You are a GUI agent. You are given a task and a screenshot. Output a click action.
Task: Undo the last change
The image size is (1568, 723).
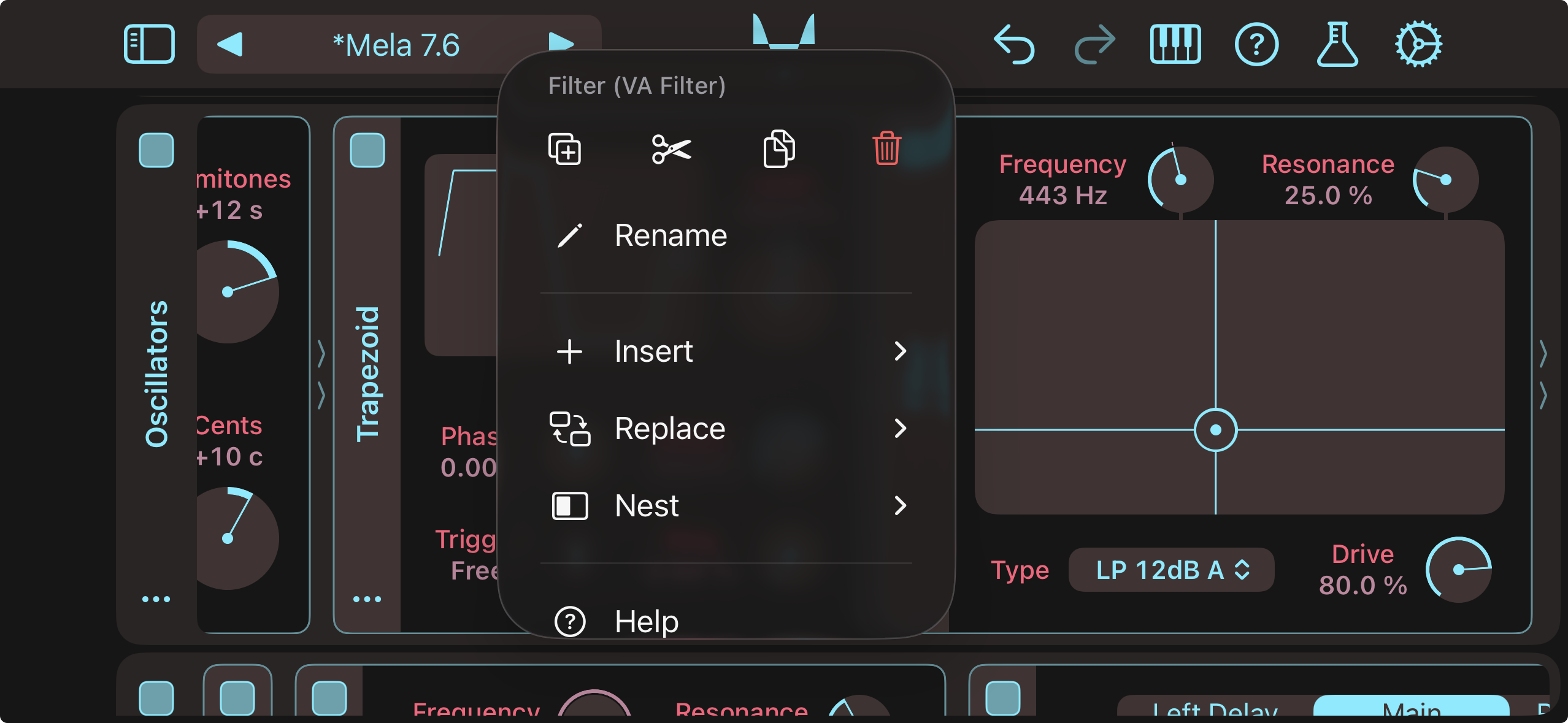coord(1015,44)
